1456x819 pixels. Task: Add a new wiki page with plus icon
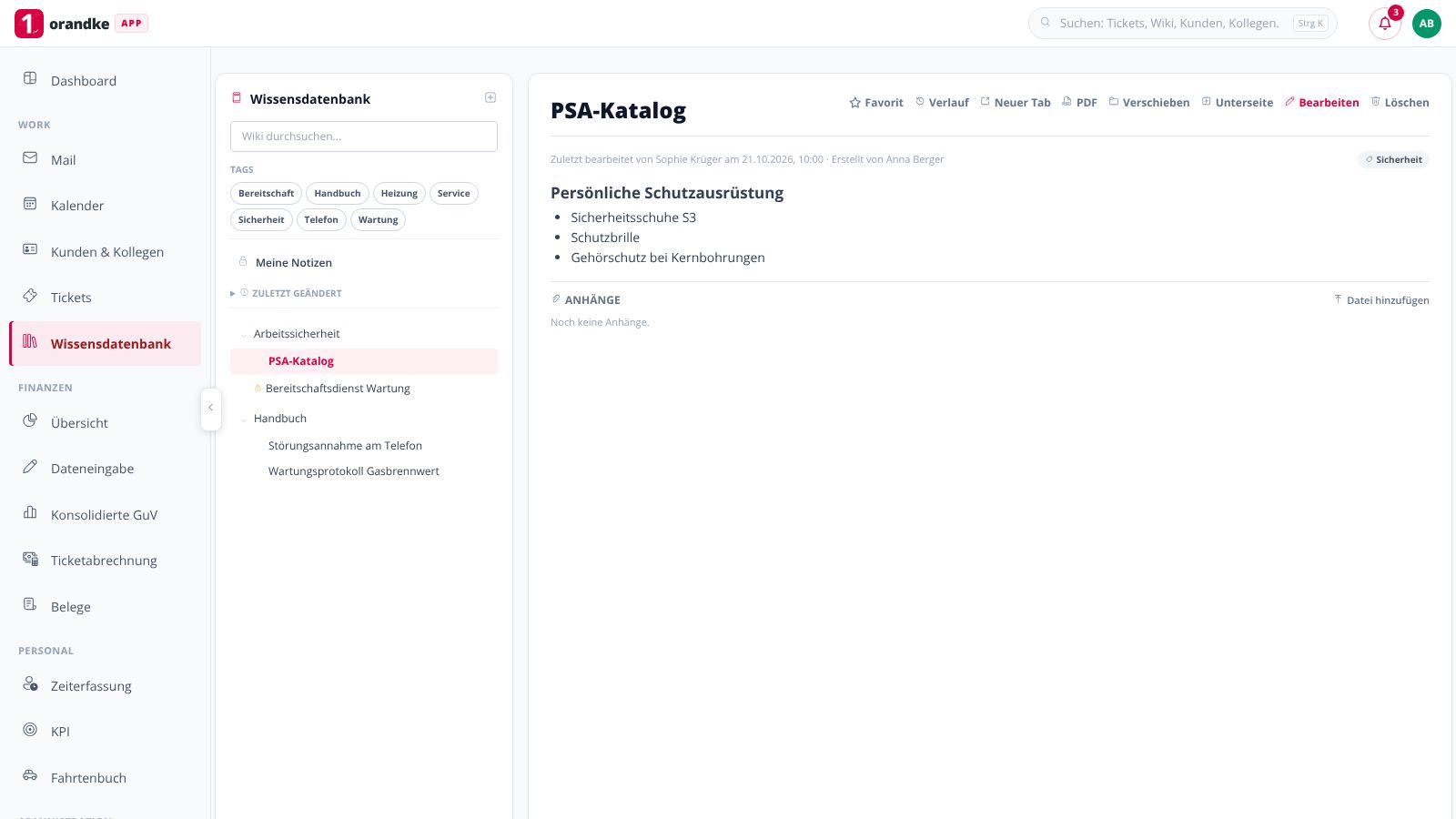[490, 97]
